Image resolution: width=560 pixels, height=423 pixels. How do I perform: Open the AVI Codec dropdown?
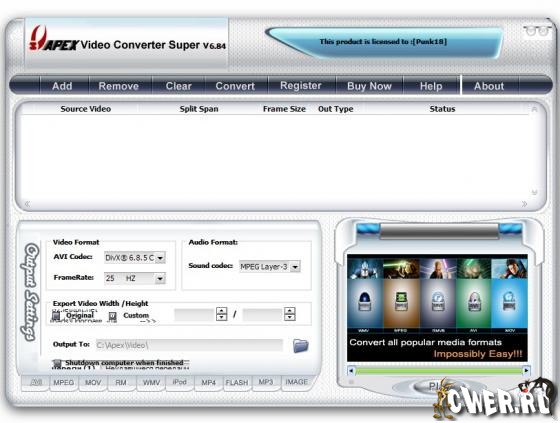[160, 258]
